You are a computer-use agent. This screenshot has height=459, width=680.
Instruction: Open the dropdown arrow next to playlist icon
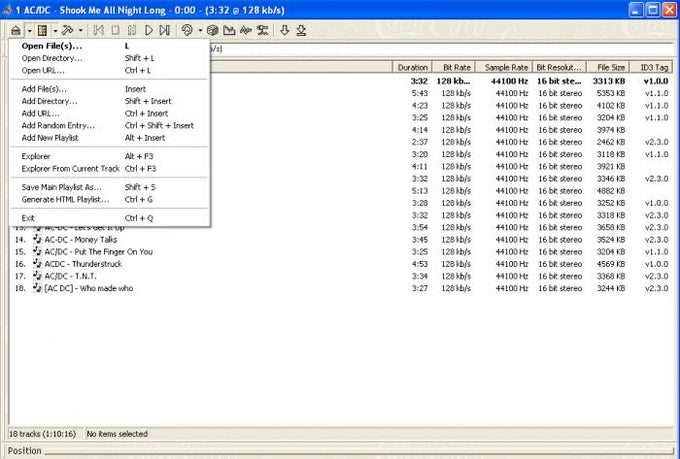pyautogui.click(x=55, y=31)
